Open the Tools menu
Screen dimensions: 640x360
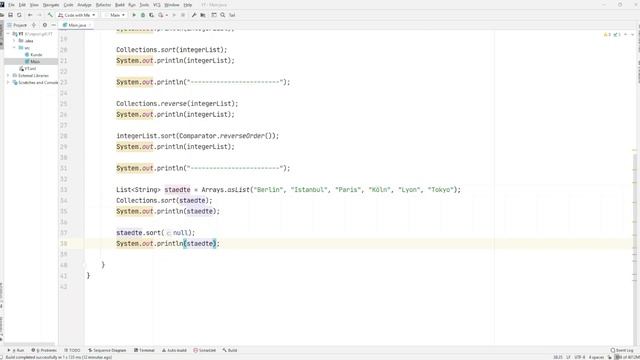pos(144,5)
